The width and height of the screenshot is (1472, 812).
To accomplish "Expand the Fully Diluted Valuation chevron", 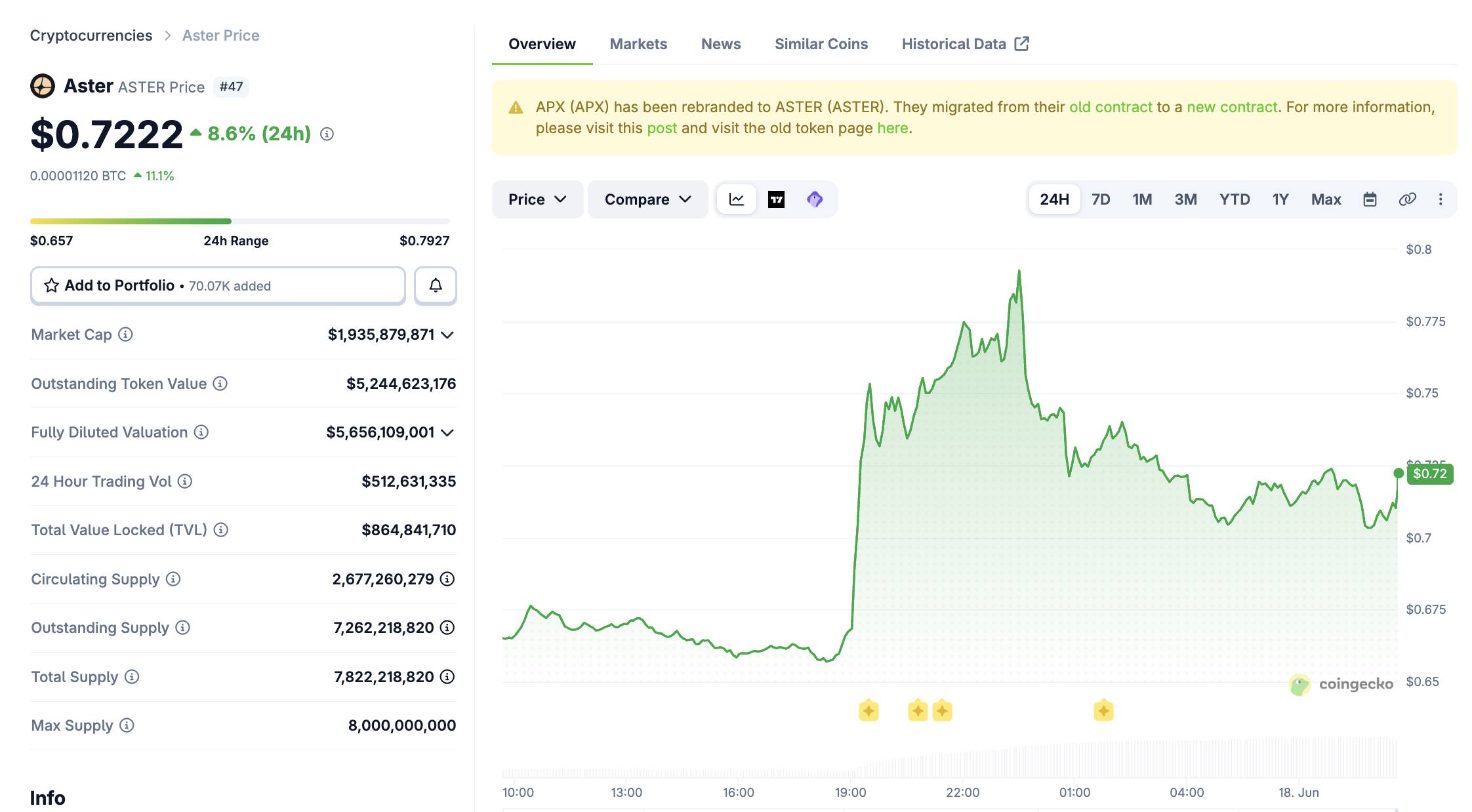I will (447, 433).
